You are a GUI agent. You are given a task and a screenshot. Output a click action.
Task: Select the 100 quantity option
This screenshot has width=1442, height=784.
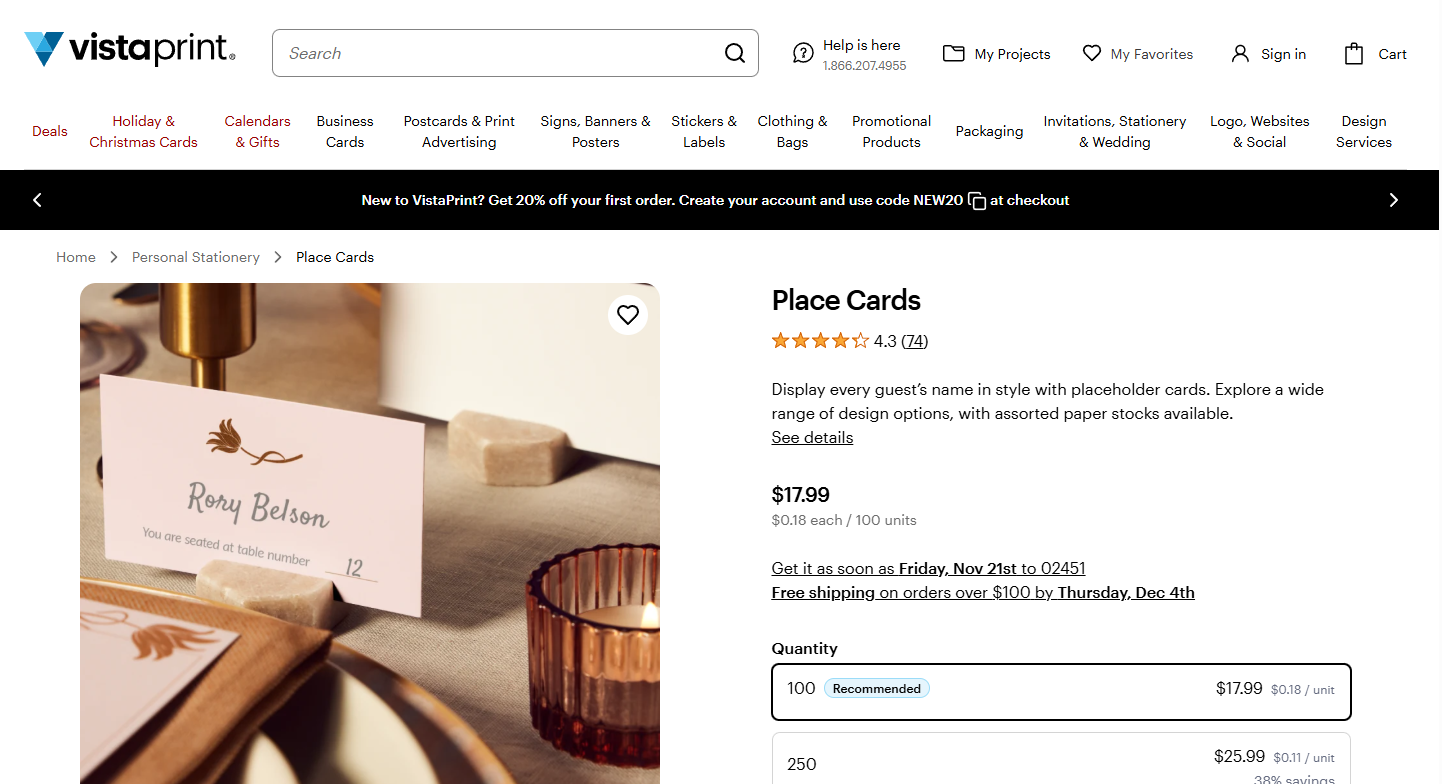coord(1061,691)
